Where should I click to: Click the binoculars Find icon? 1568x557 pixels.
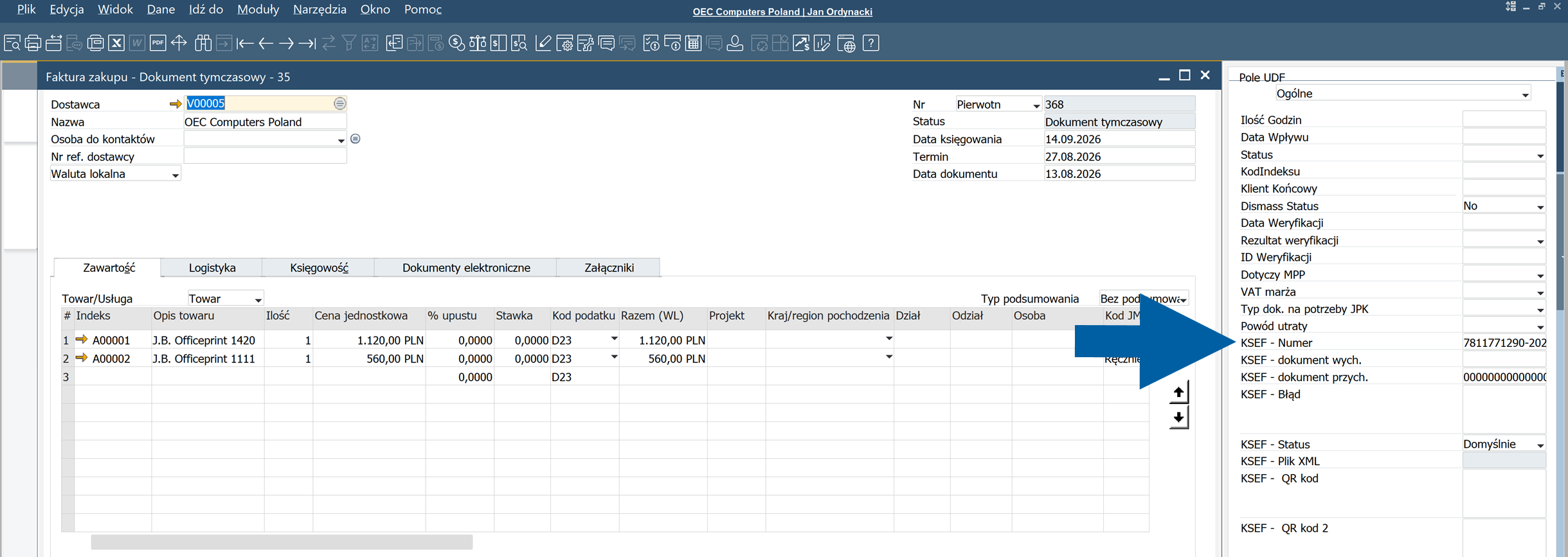203,43
